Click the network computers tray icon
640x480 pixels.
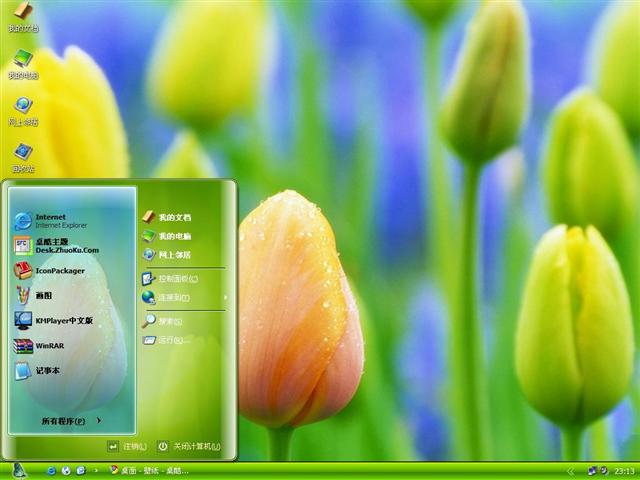[592, 471]
